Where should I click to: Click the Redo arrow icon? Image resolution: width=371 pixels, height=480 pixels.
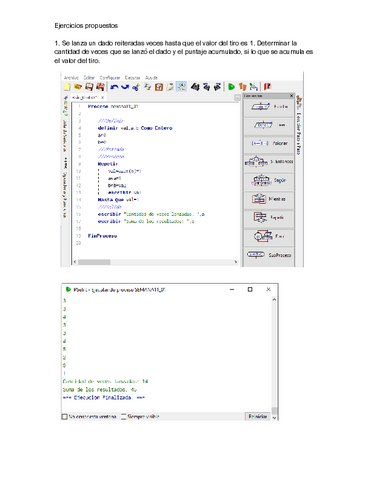tap(125, 87)
